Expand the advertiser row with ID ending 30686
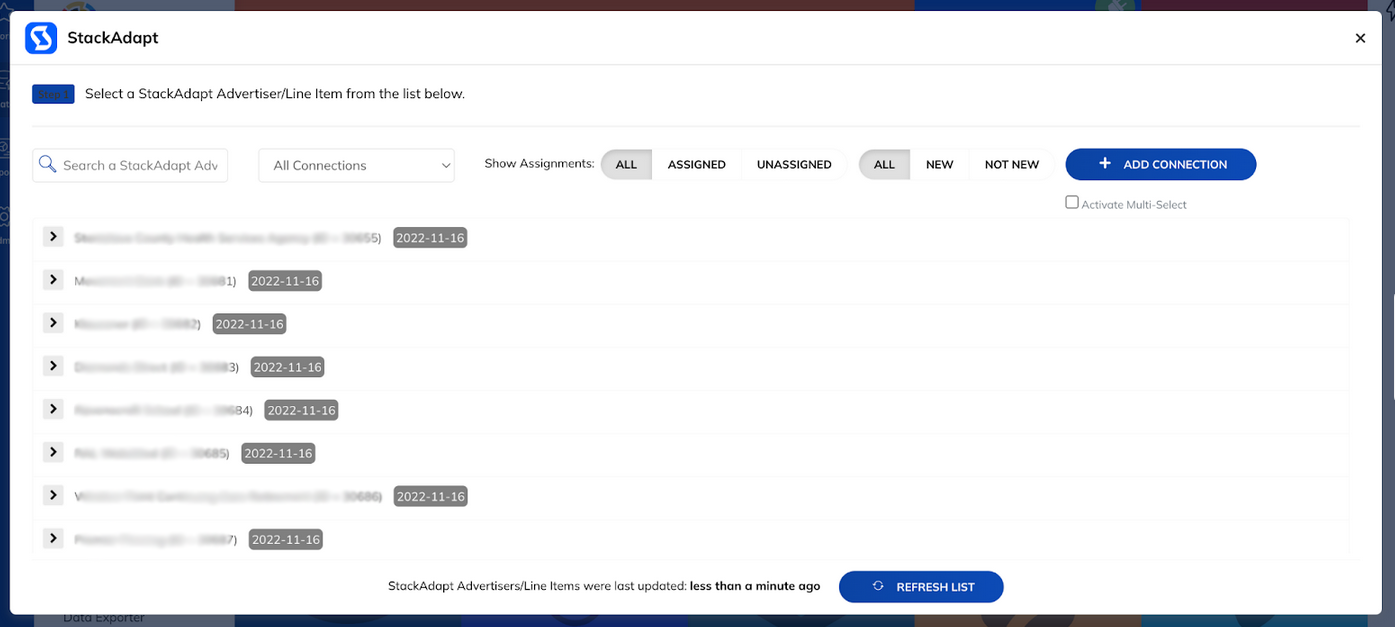 point(54,495)
